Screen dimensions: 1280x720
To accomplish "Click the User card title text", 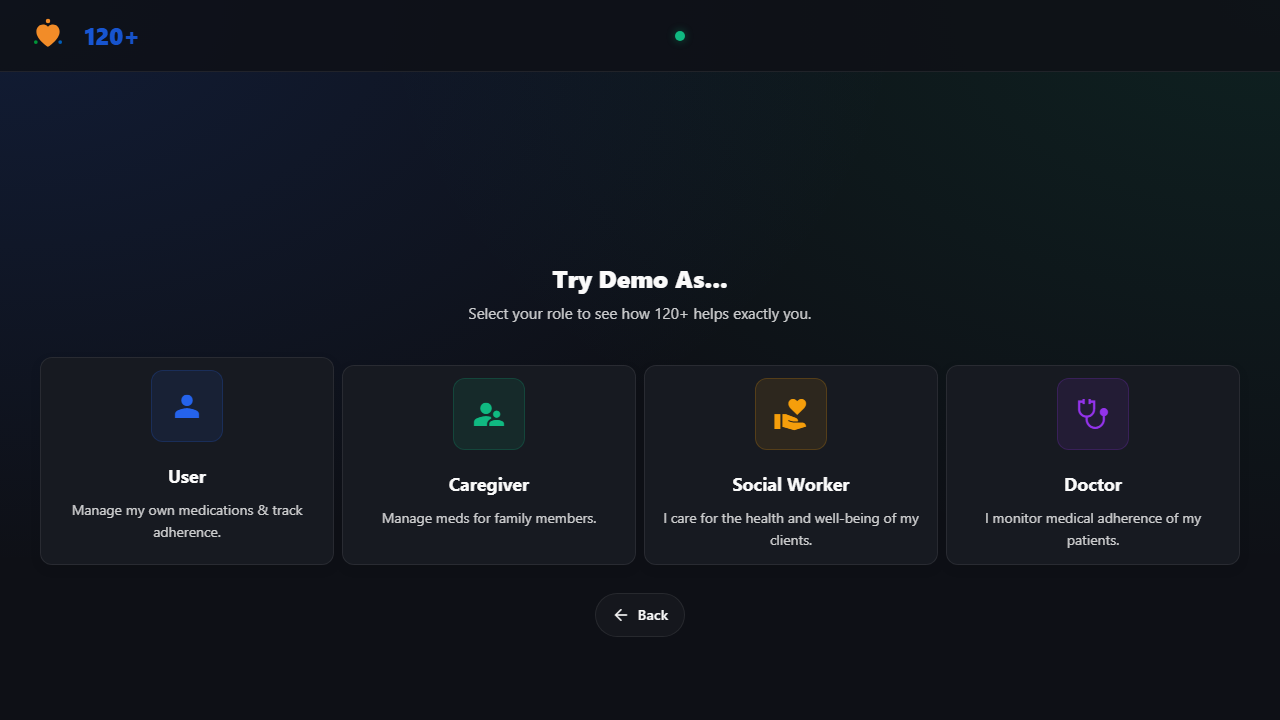I will (x=186, y=477).
